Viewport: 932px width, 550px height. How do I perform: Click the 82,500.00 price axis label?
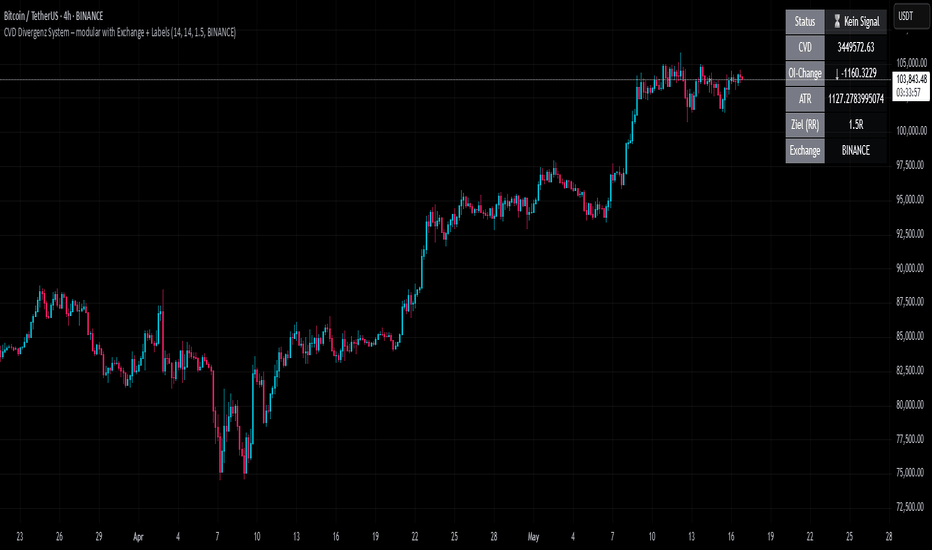click(910, 370)
